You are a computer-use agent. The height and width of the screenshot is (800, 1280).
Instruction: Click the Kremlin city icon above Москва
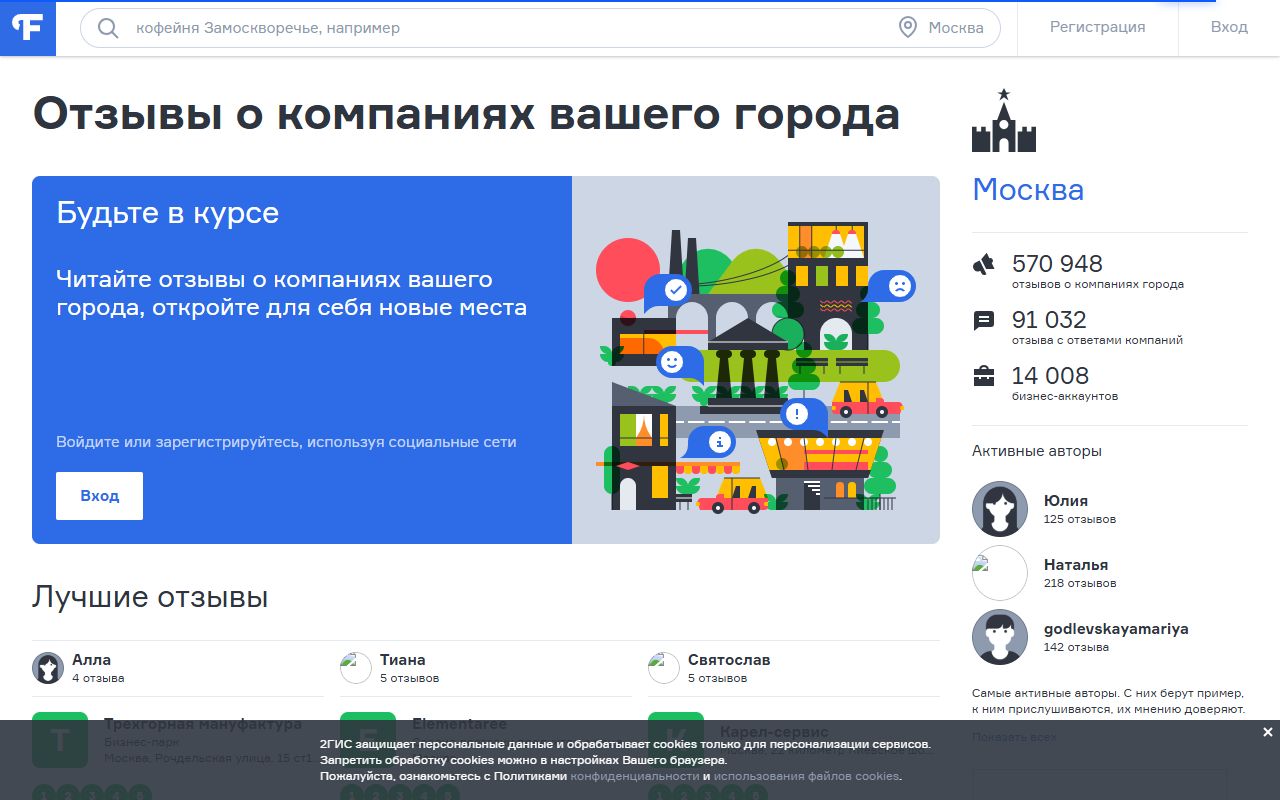1004,121
